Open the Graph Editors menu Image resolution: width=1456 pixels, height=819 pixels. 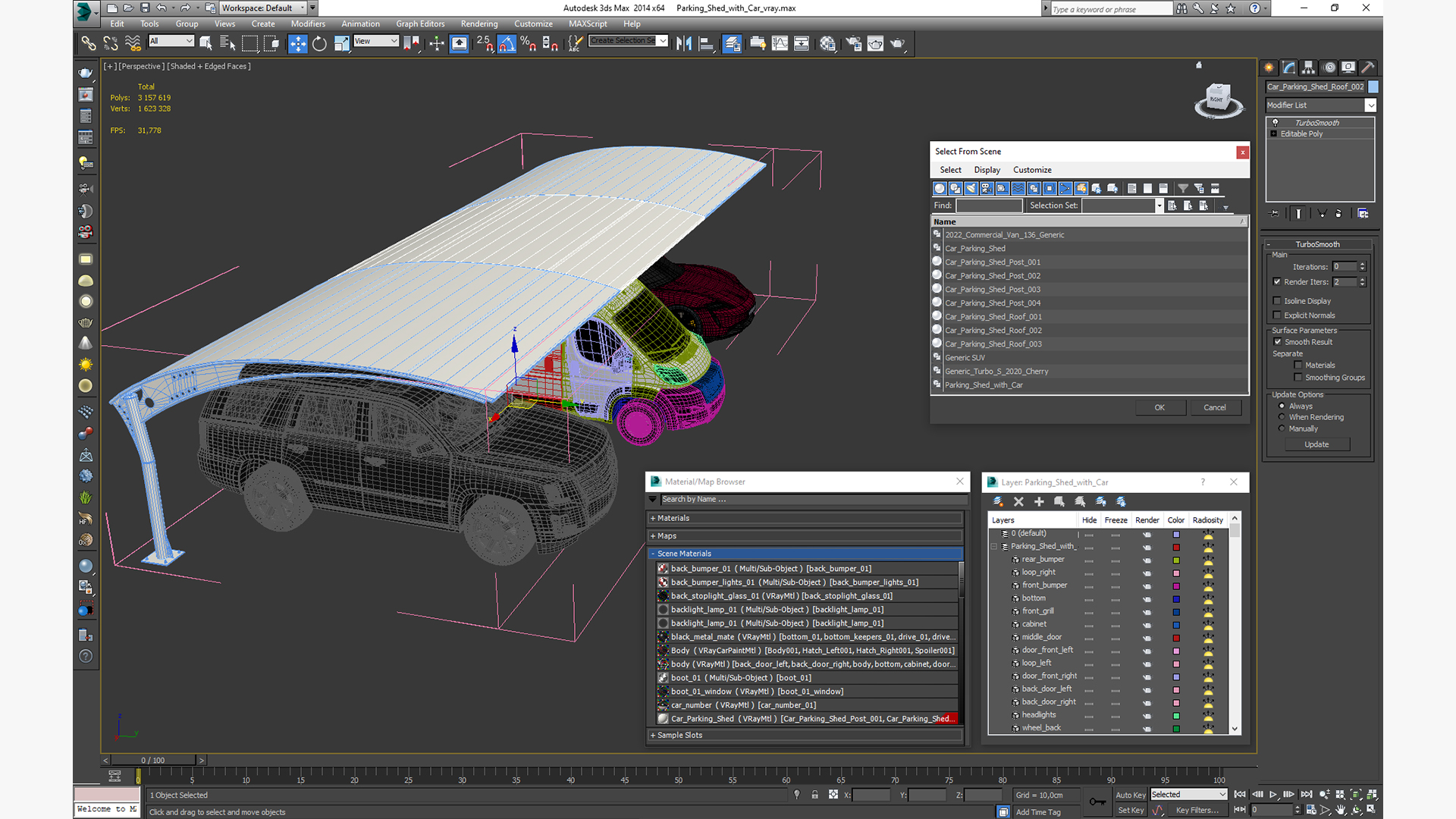[x=419, y=24]
